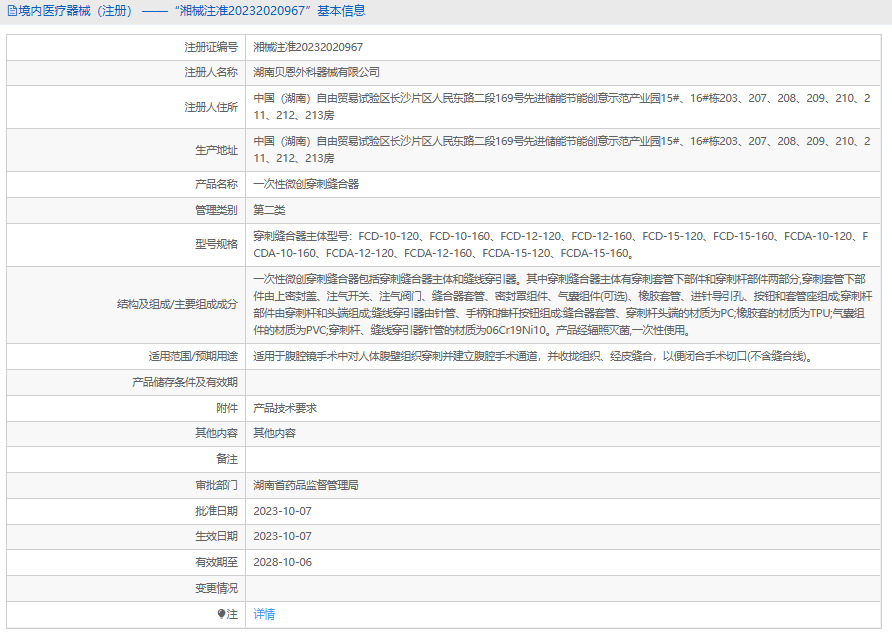Viewport: 892px width, 633px height.
Task: Click the 结构及组成/主要组成成分 label
Action: [x=177, y=304]
